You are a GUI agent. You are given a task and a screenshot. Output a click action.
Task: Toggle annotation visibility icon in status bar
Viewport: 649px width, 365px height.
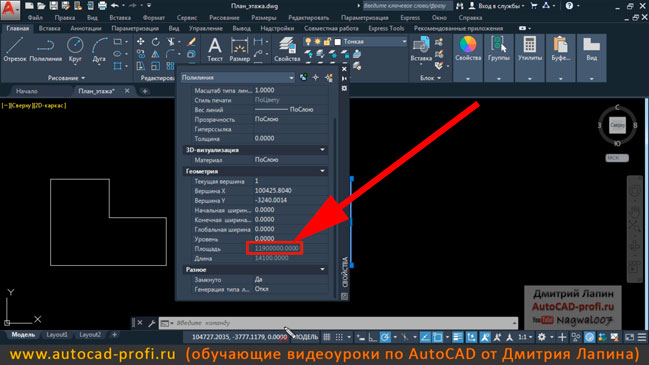(485, 337)
